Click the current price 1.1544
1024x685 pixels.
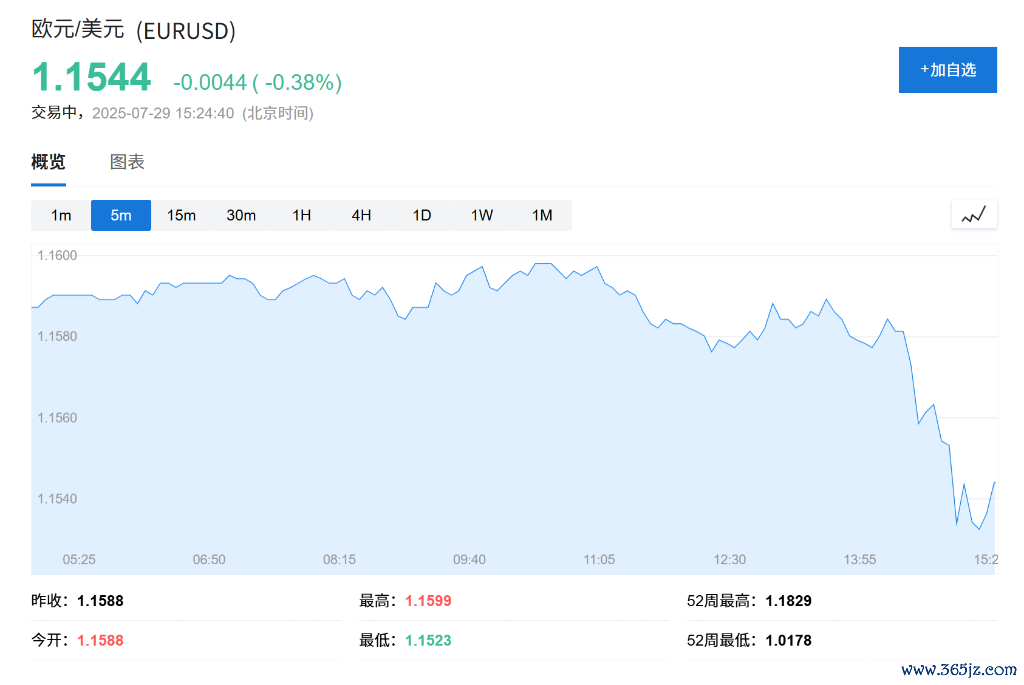pyautogui.click(x=92, y=78)
